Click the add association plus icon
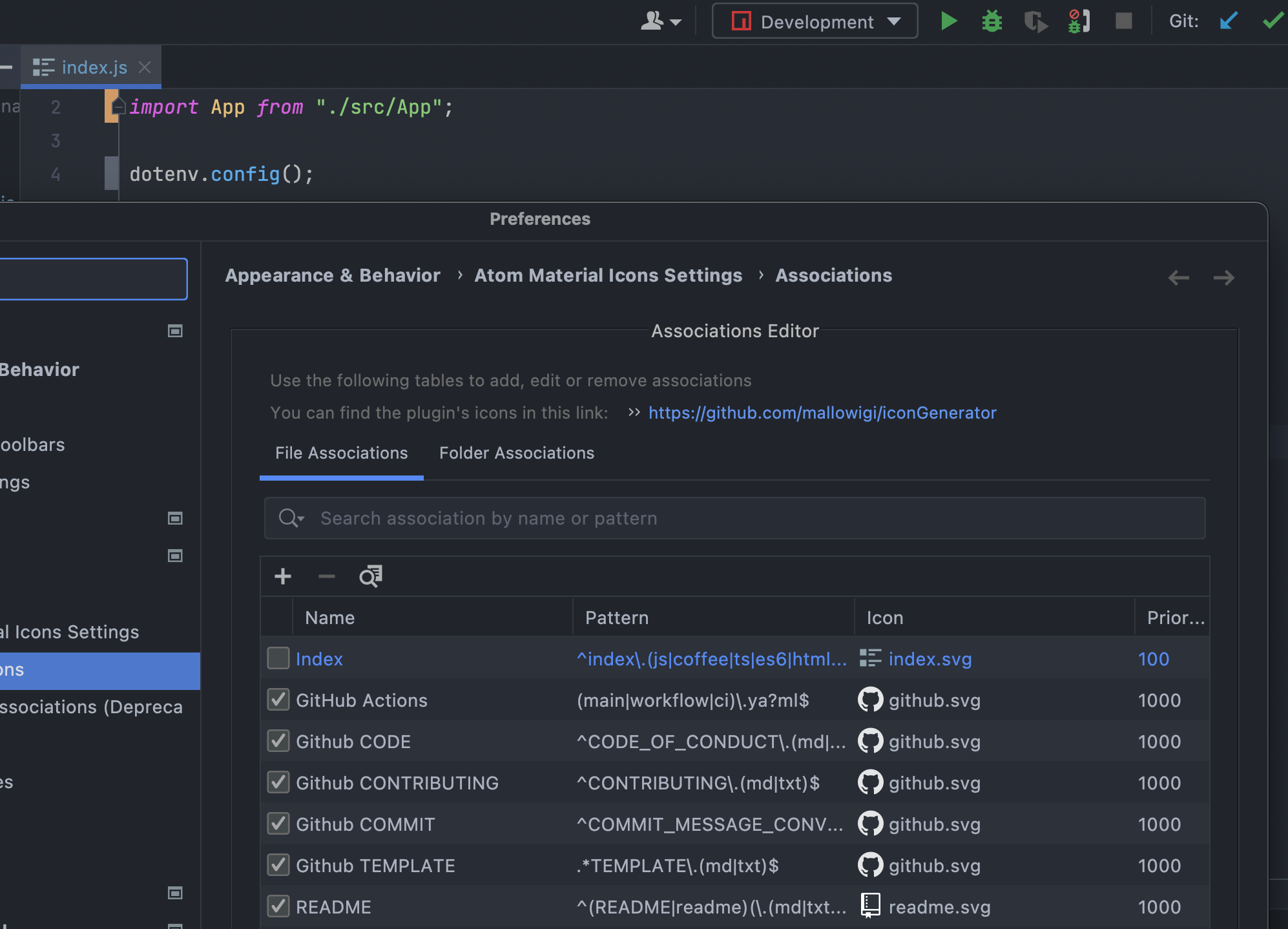This screenshot has width=1288, height=929. [283, 576]
